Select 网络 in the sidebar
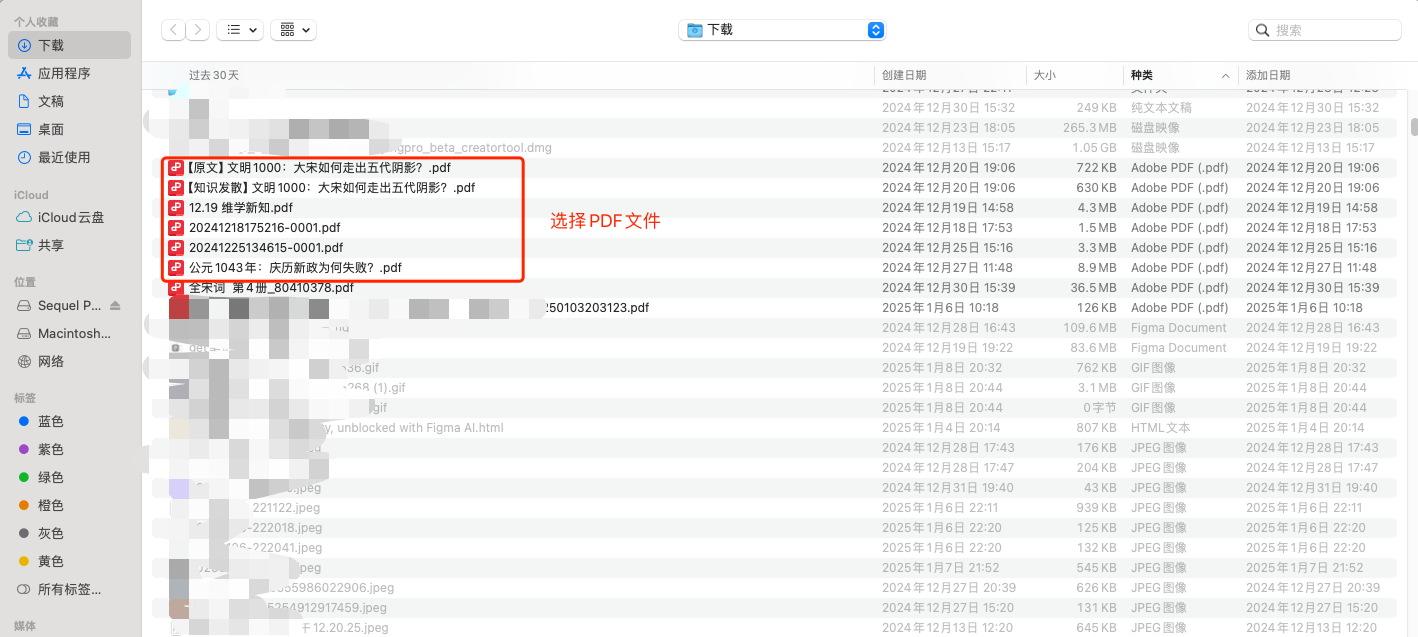1418x637 pixels. click(x=51, y=361)
